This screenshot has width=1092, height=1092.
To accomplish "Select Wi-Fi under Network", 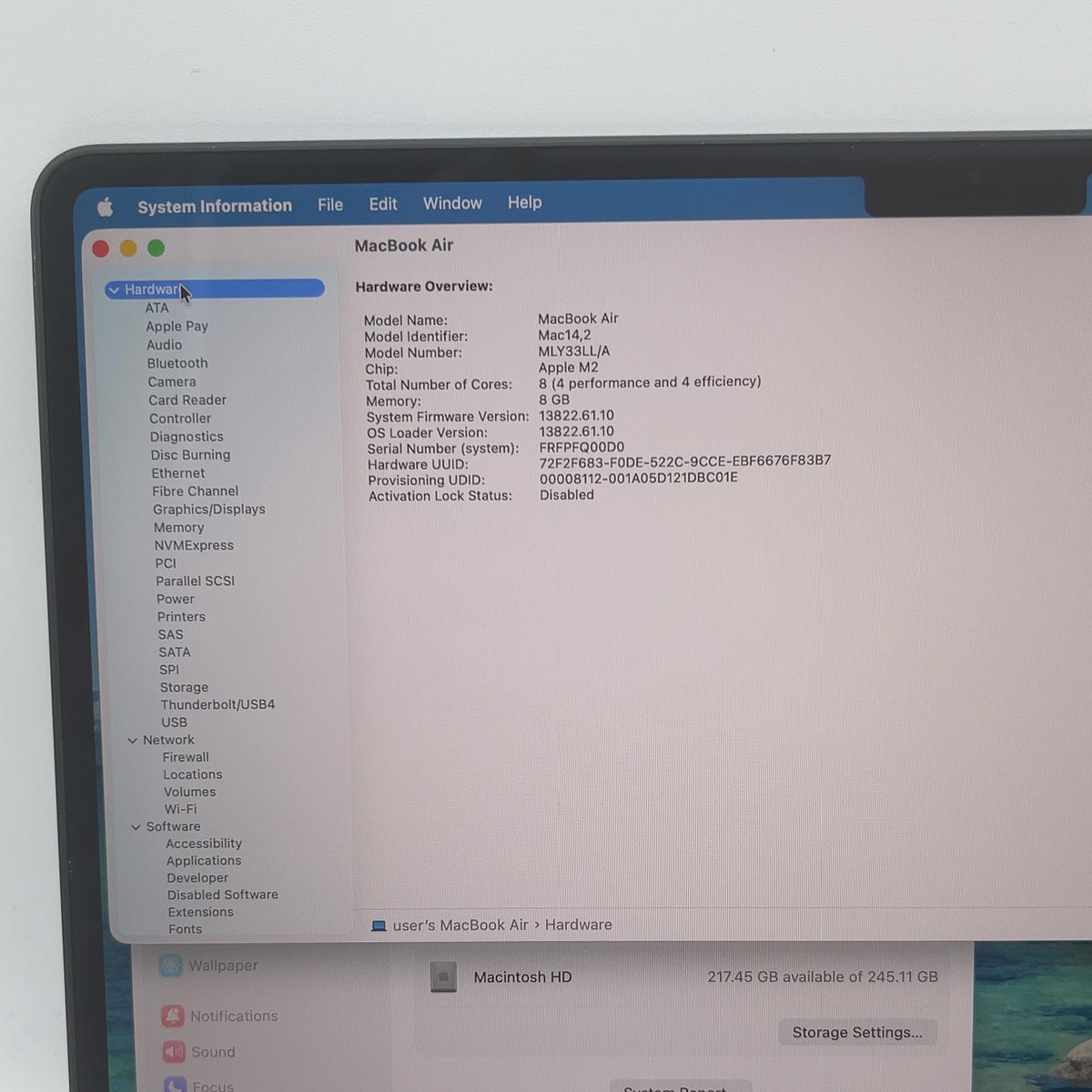I will click(x=180, y=810).
